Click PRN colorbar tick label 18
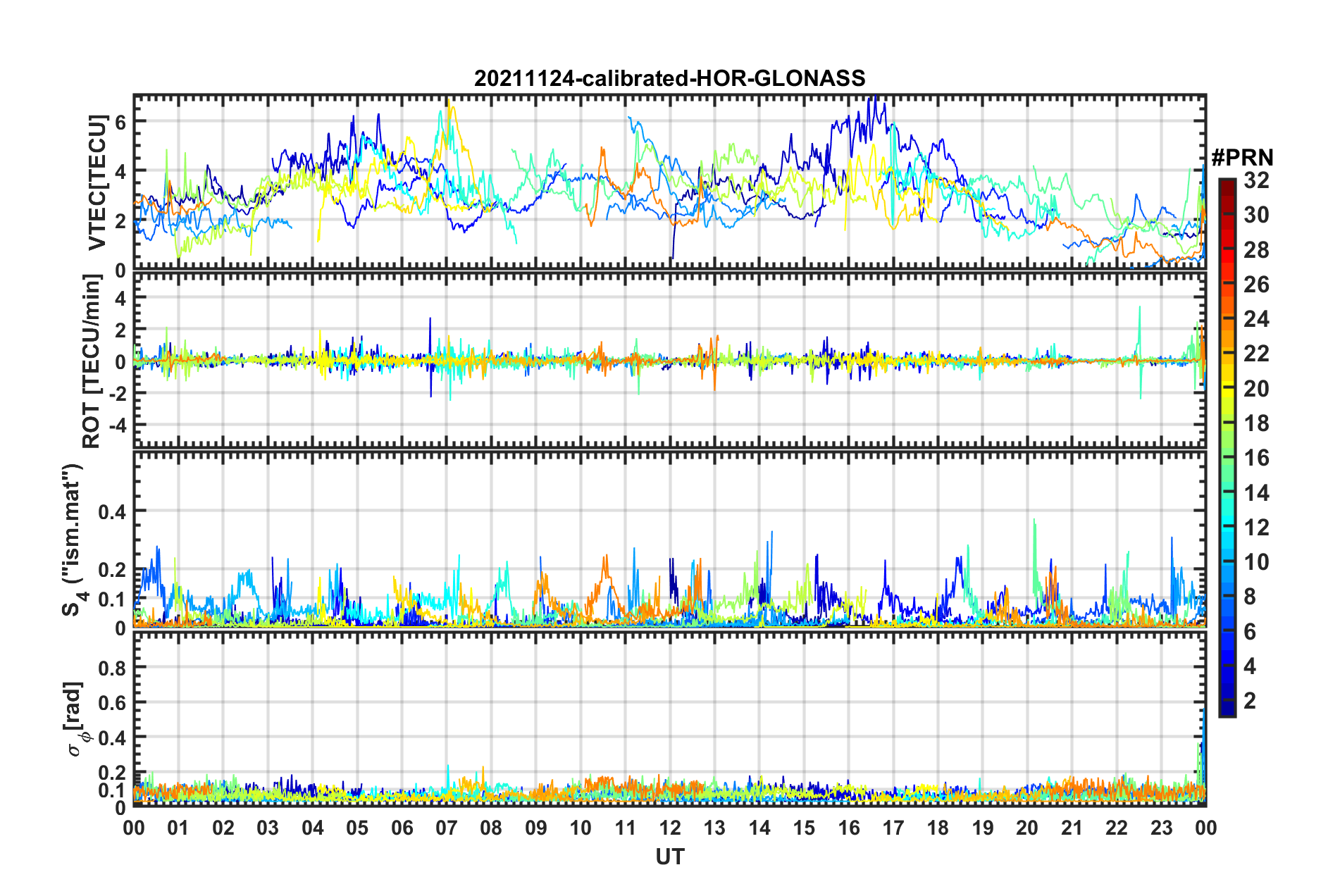The width and height of the screenshot is (1340, 896). (x=1256, y=423)
